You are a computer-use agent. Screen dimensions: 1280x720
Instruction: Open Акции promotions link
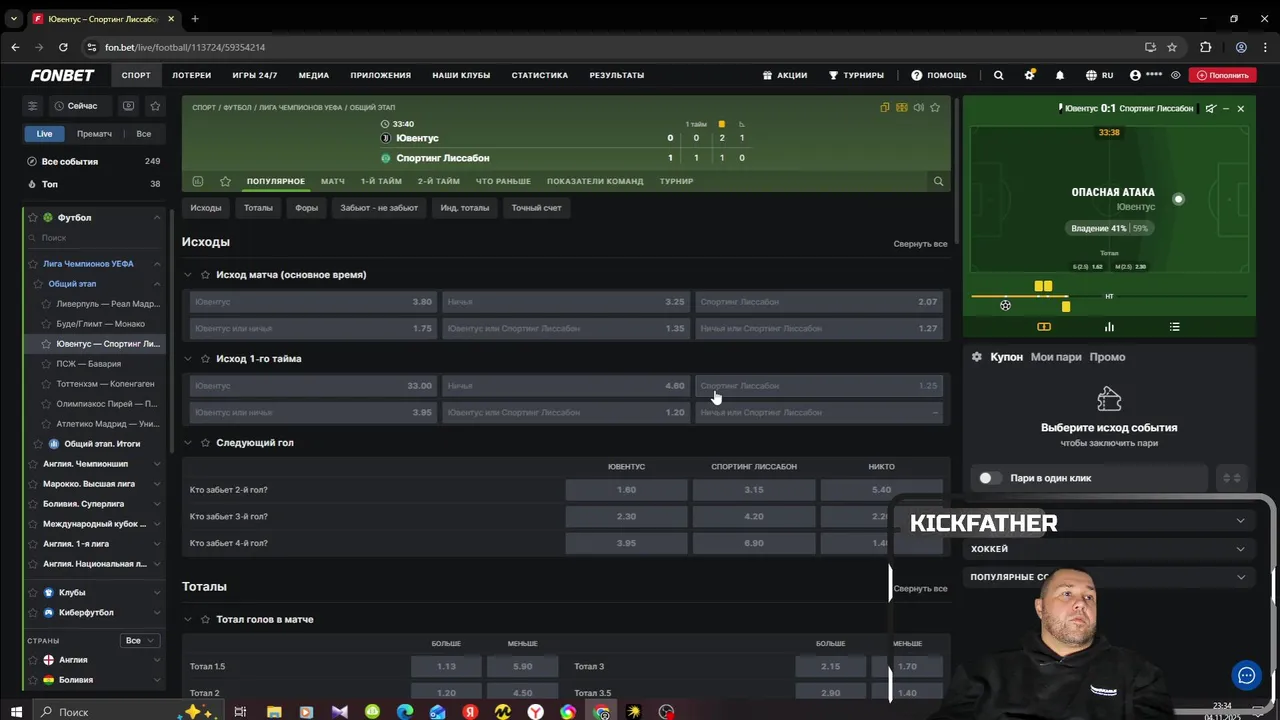click(785, 75)
